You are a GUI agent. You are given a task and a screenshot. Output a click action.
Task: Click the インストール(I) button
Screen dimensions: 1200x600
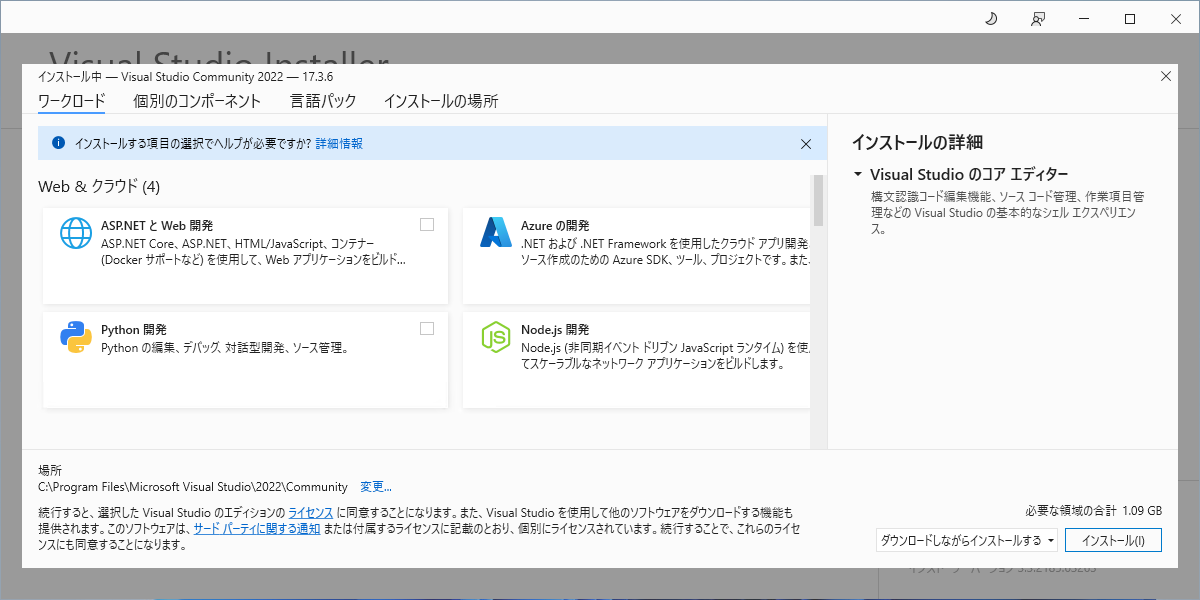(1113, 540)
